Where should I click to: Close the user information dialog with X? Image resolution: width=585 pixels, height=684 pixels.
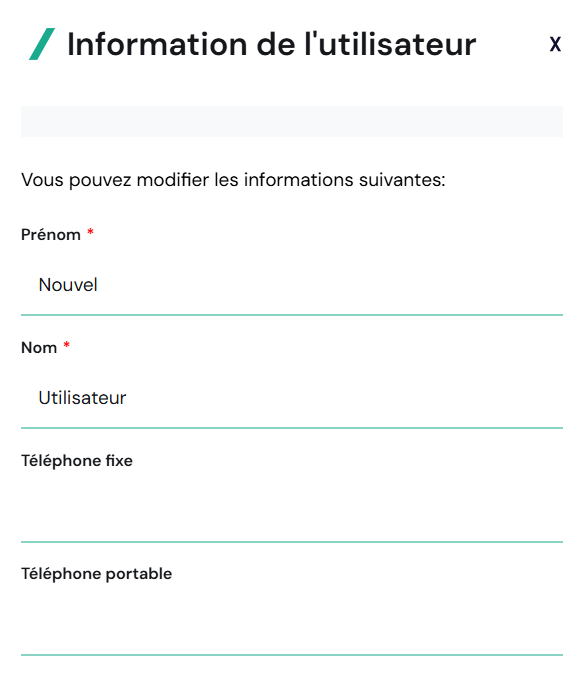[x=555, y=44]
